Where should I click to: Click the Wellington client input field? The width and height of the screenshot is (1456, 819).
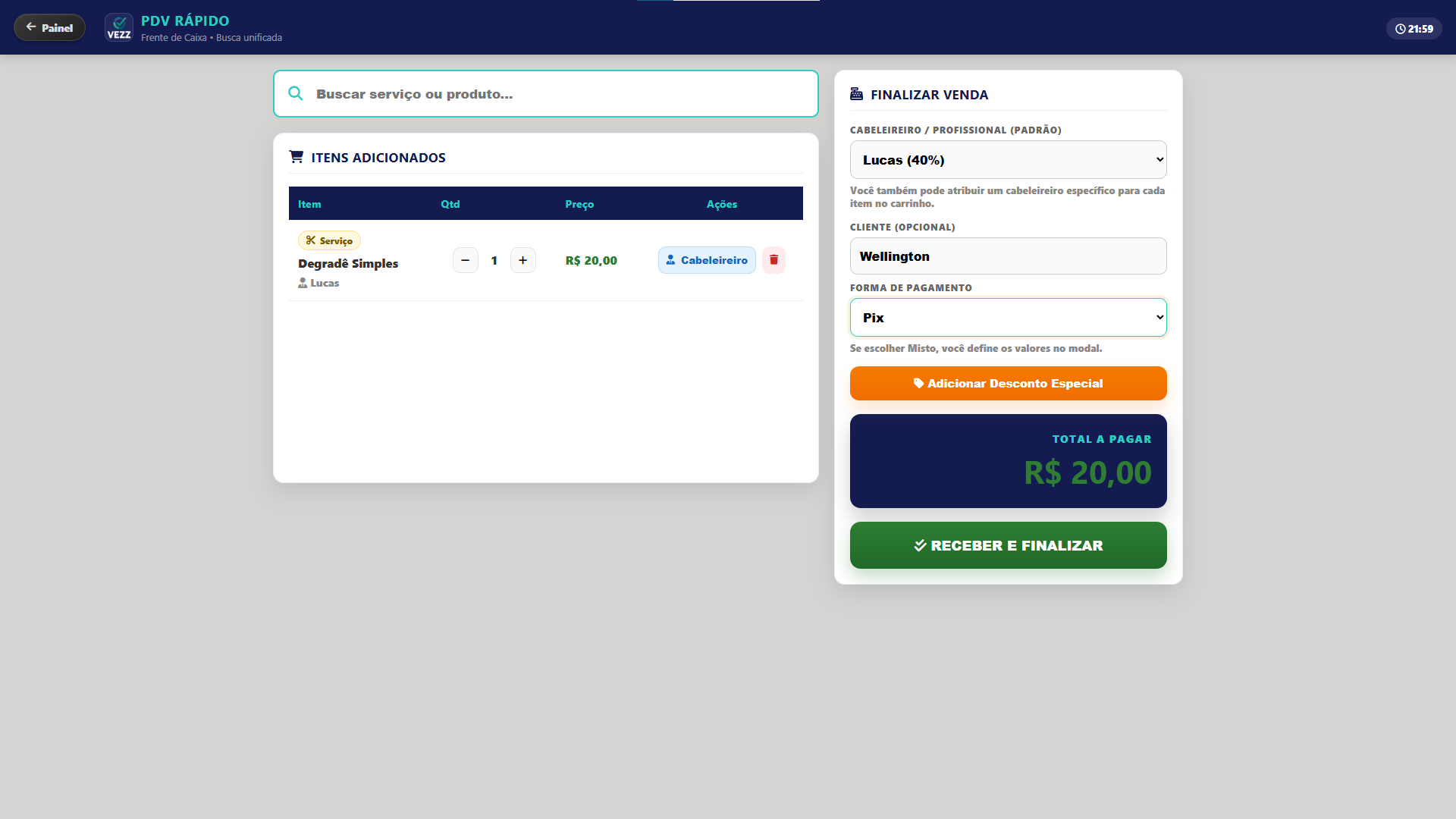(1008, 256)
